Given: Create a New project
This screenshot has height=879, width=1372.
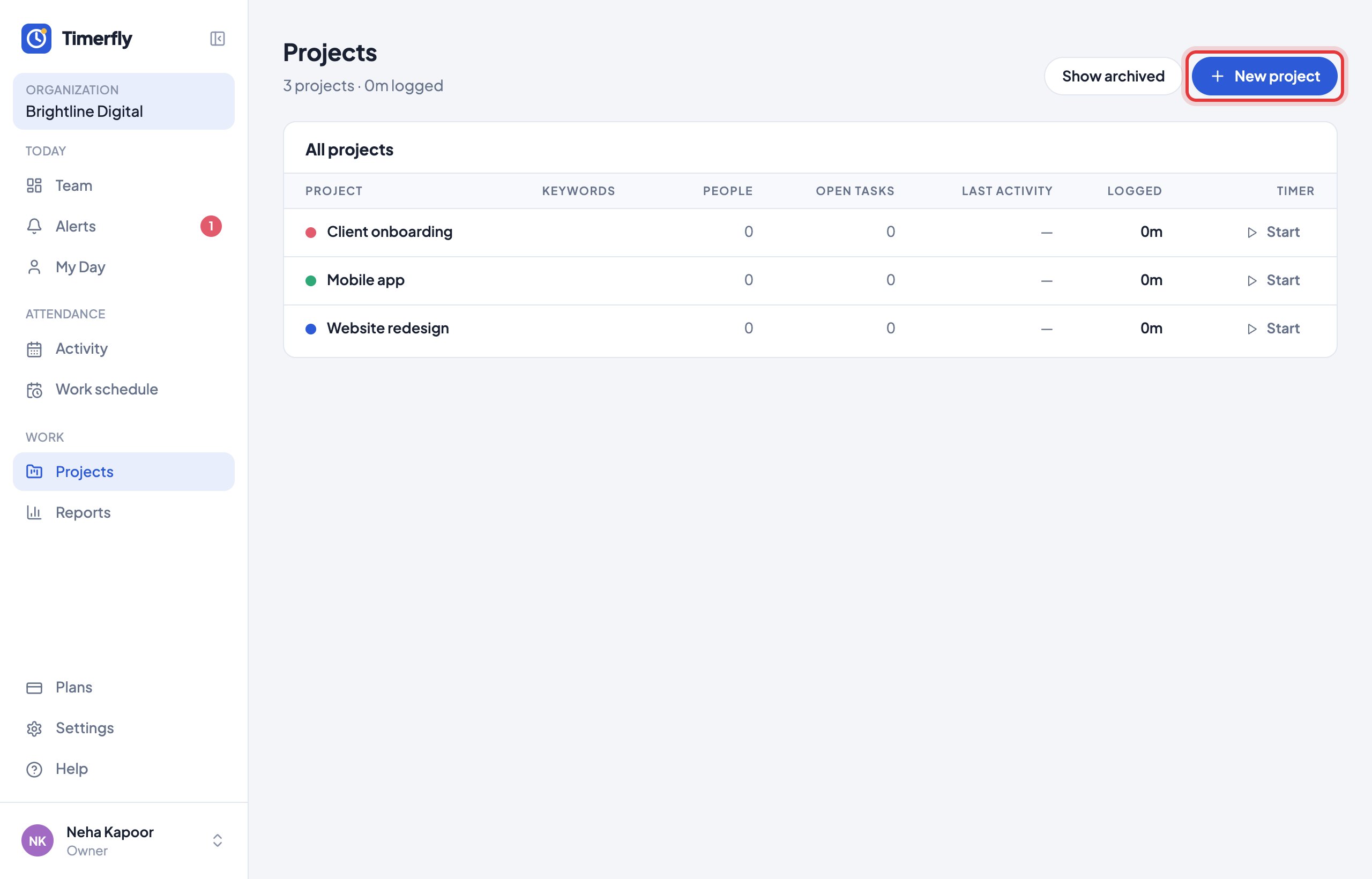Looking at the screenshot, I should [1264, 76].
